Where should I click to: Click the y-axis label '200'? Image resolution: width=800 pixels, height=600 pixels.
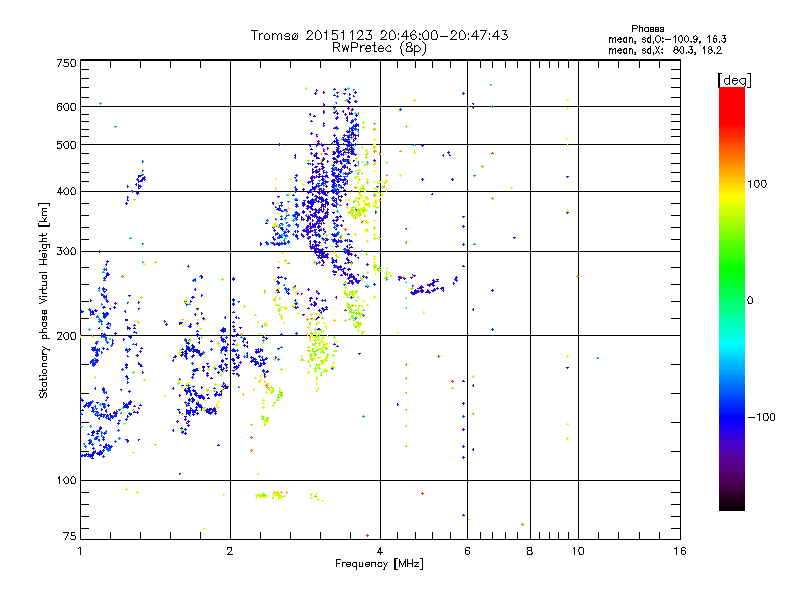coord(66,336)
